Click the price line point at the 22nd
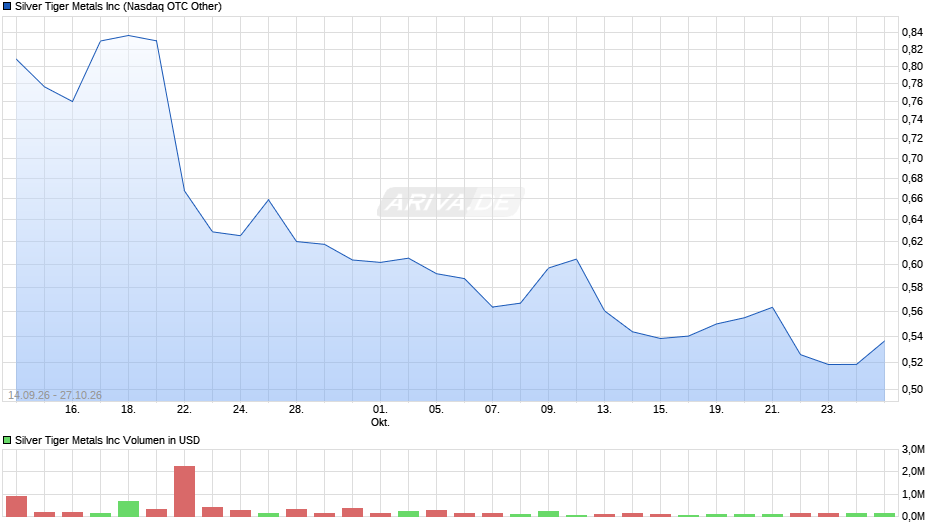Screen dimensions: 940x526 (x=184, y=191)
